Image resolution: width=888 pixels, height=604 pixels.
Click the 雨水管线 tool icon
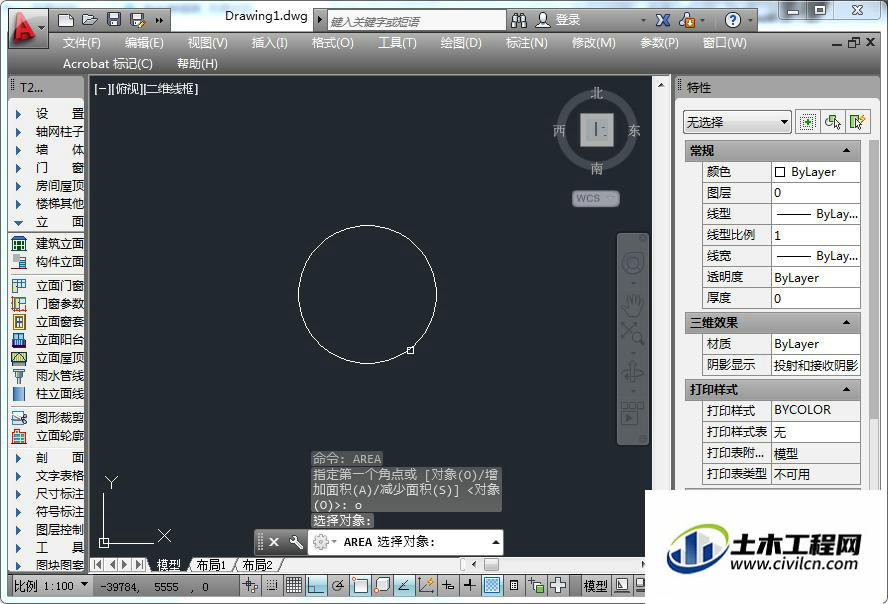(x=19, y=376)
